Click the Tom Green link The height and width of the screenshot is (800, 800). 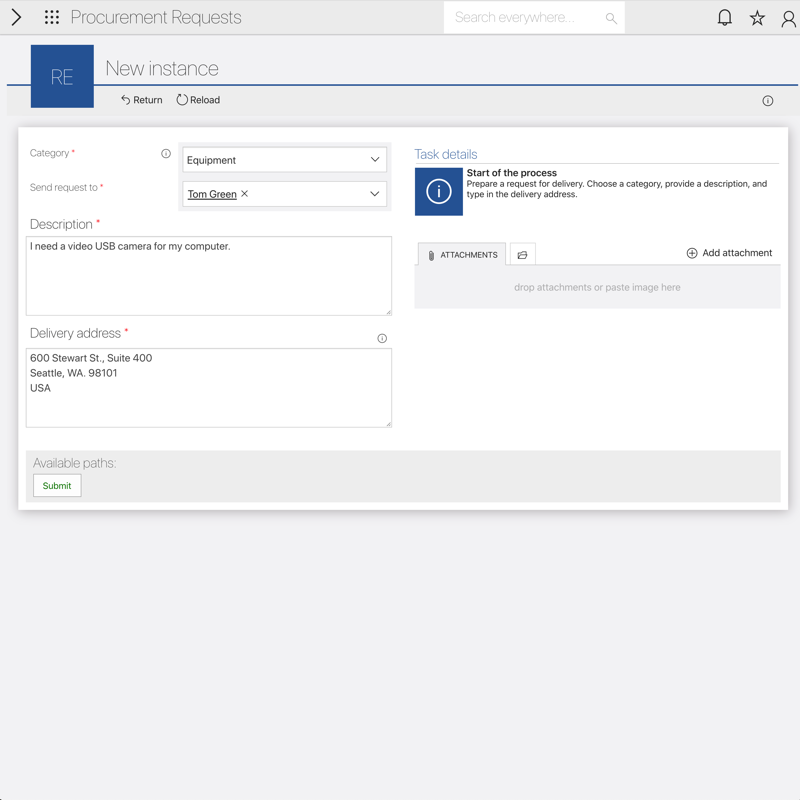[x=212, y=194]
